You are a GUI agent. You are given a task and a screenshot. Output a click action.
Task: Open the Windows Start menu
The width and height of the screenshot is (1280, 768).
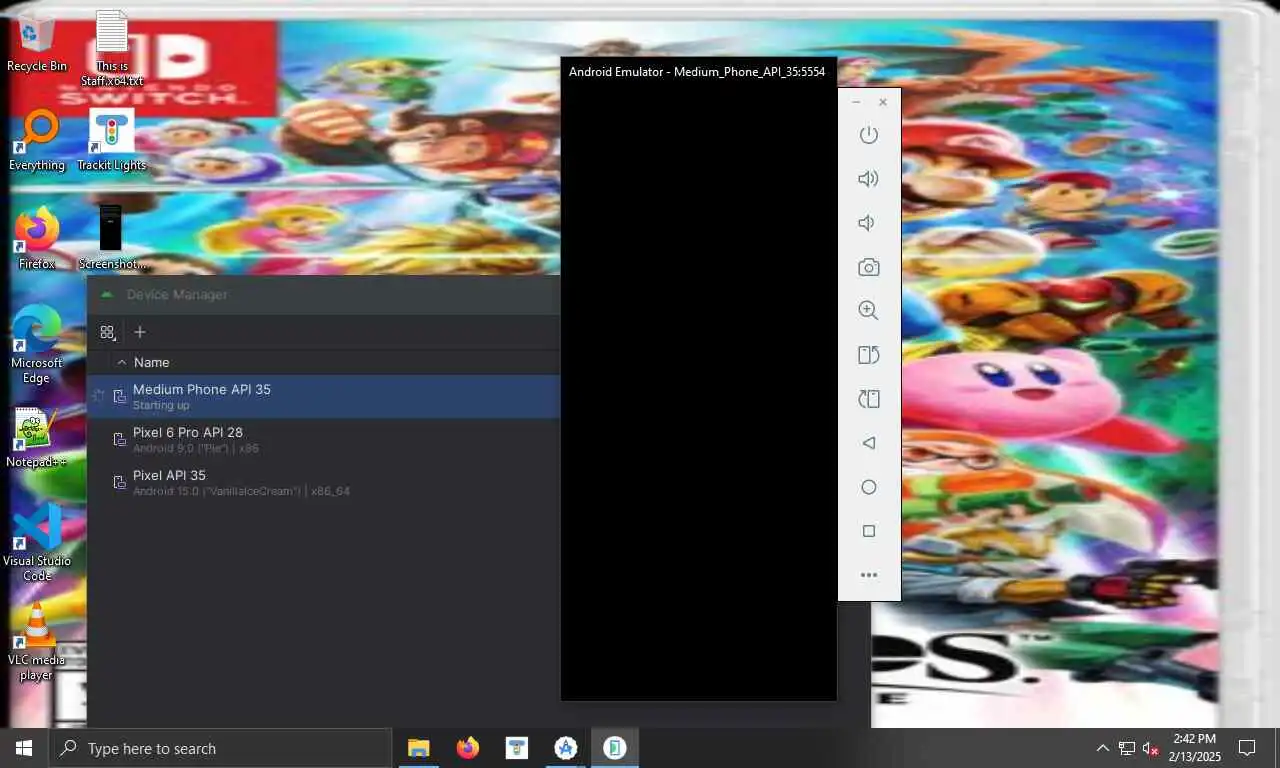(x=24, y=748)
